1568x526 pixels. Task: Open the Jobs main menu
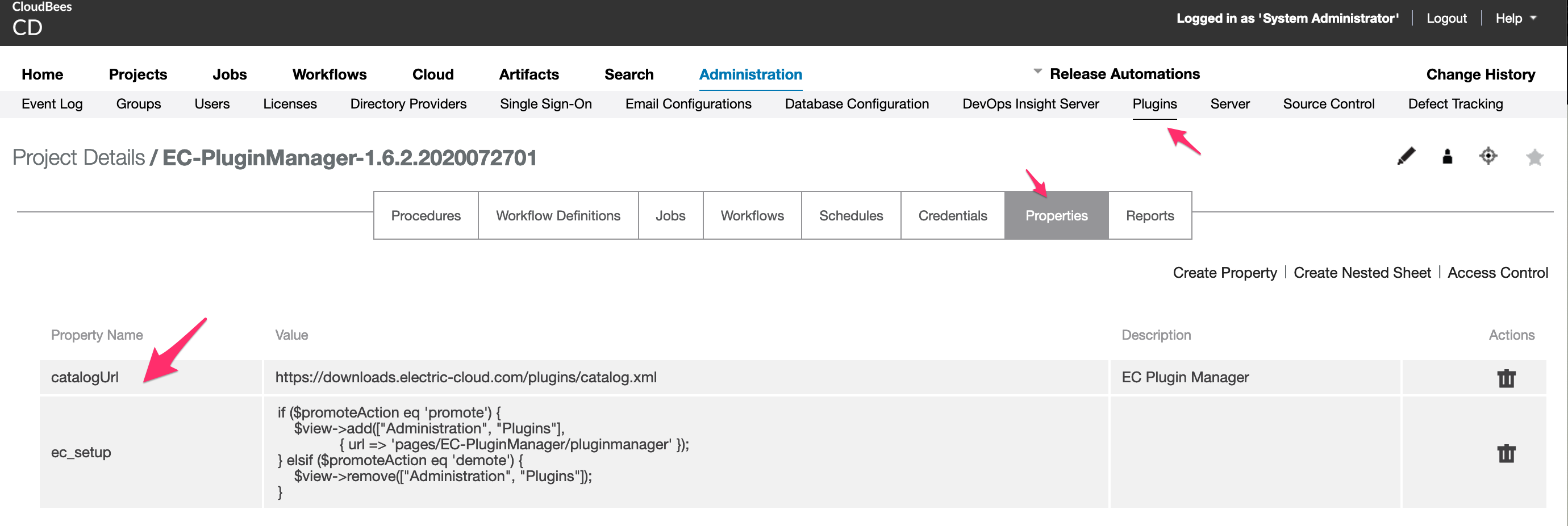click(230, 74)
